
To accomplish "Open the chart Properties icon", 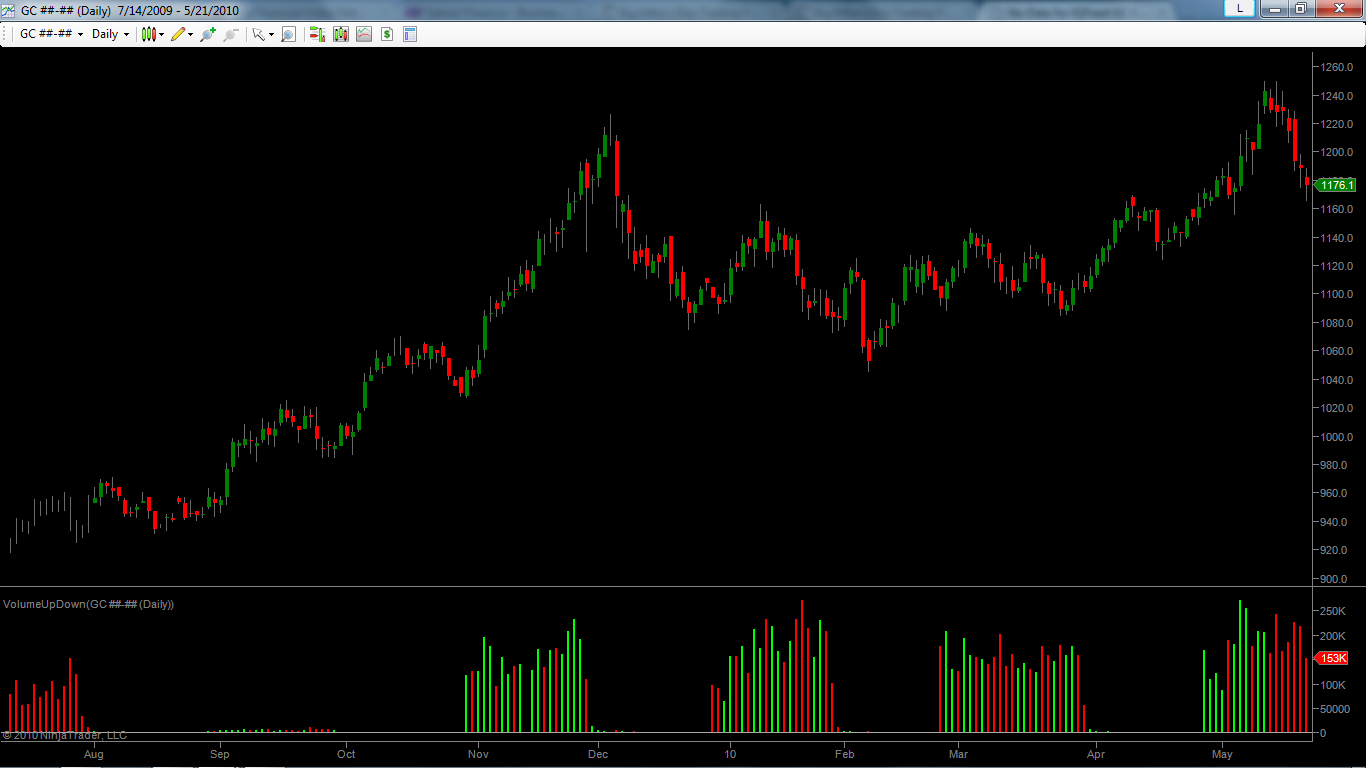I will click(410, 34).
